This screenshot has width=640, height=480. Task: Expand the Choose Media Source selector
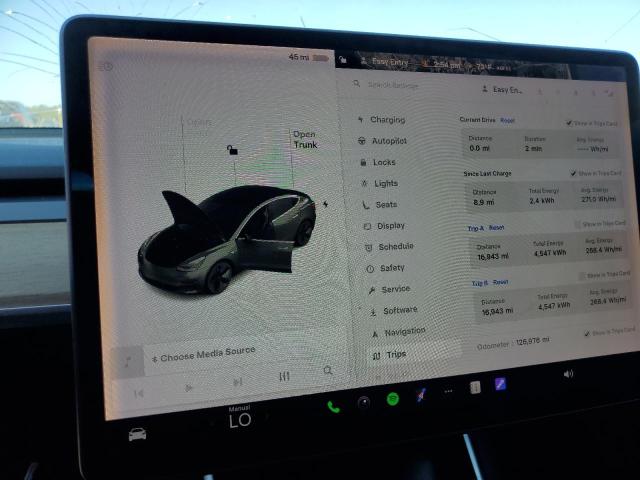click(202, 355)
